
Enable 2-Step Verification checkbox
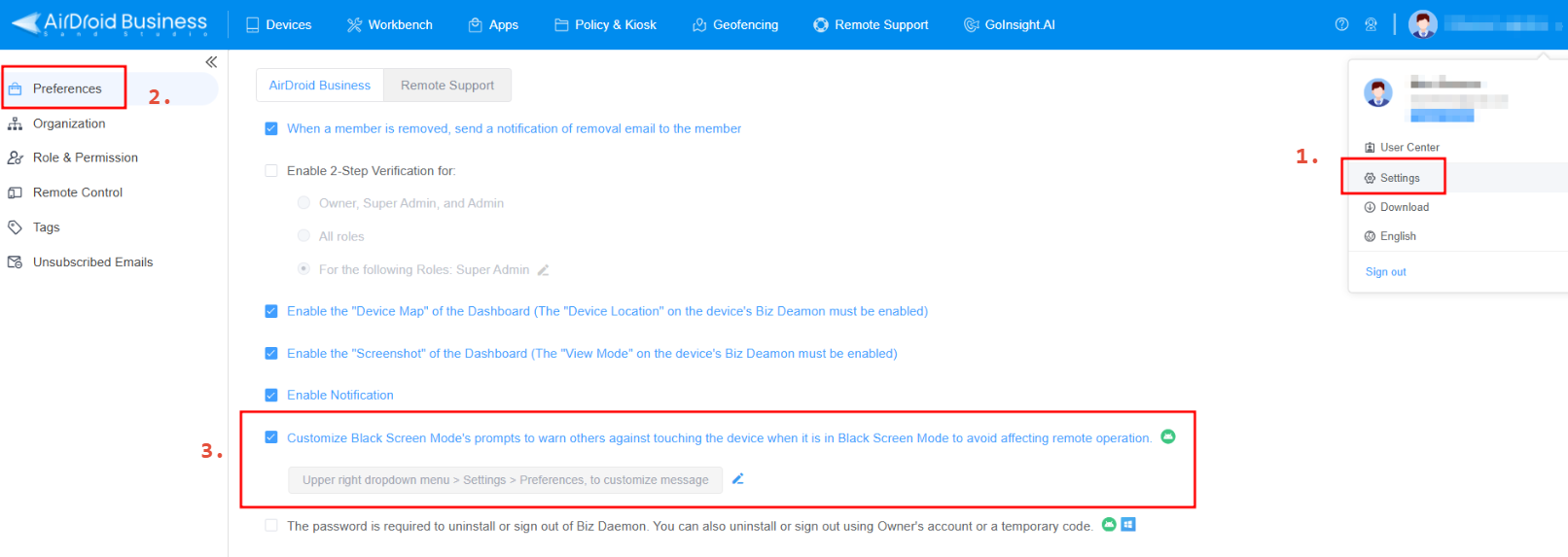[271, 170]
